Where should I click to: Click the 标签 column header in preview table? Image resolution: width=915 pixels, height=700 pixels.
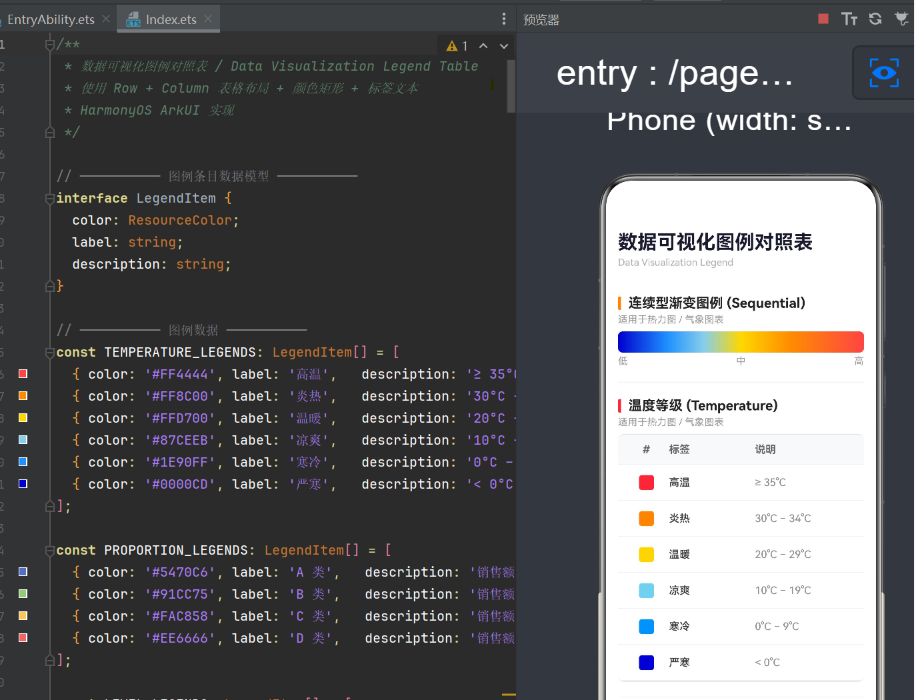point(679,449)
